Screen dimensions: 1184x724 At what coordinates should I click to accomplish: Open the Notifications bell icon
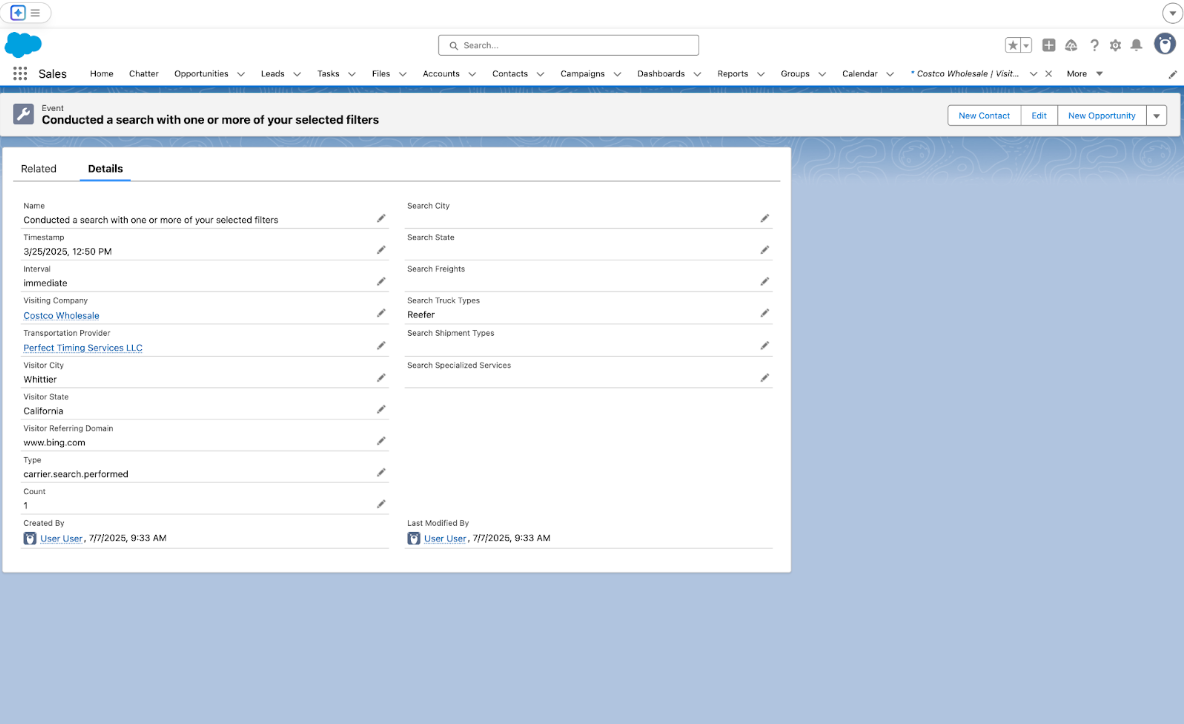pos(1136,45)
